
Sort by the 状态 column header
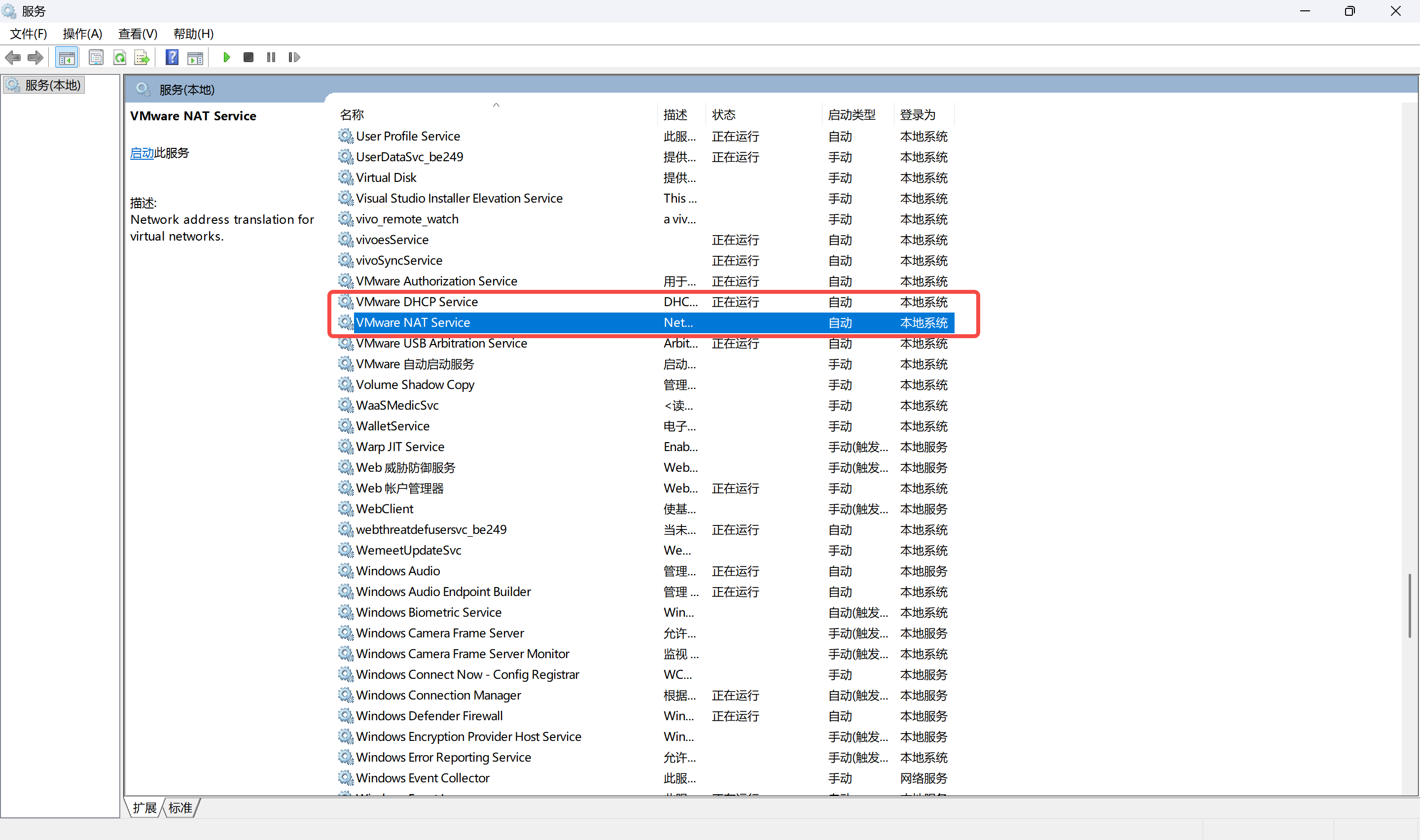click(x=723, y=115)
